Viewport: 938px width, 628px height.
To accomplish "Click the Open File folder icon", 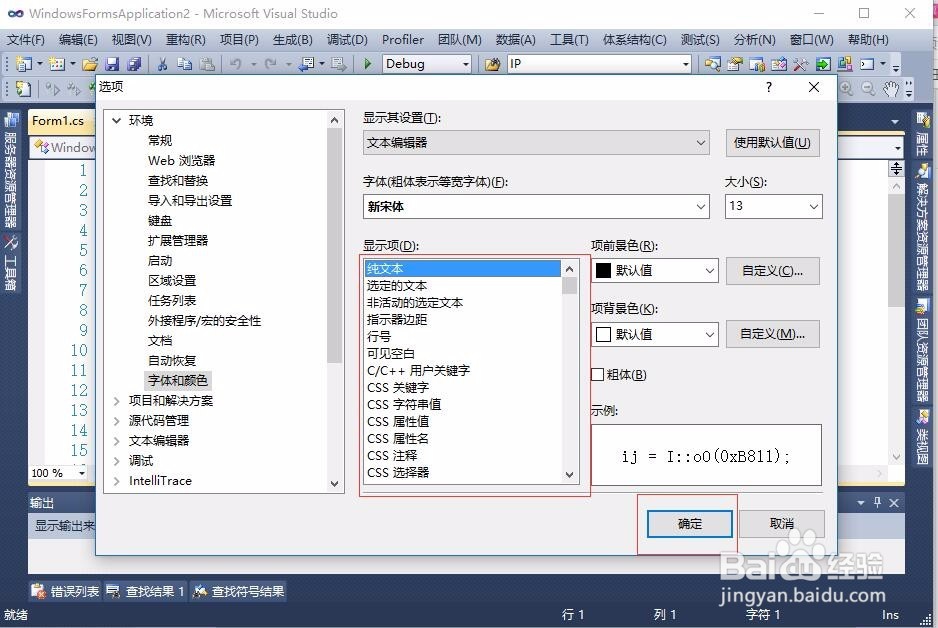I will click(90, 63).
